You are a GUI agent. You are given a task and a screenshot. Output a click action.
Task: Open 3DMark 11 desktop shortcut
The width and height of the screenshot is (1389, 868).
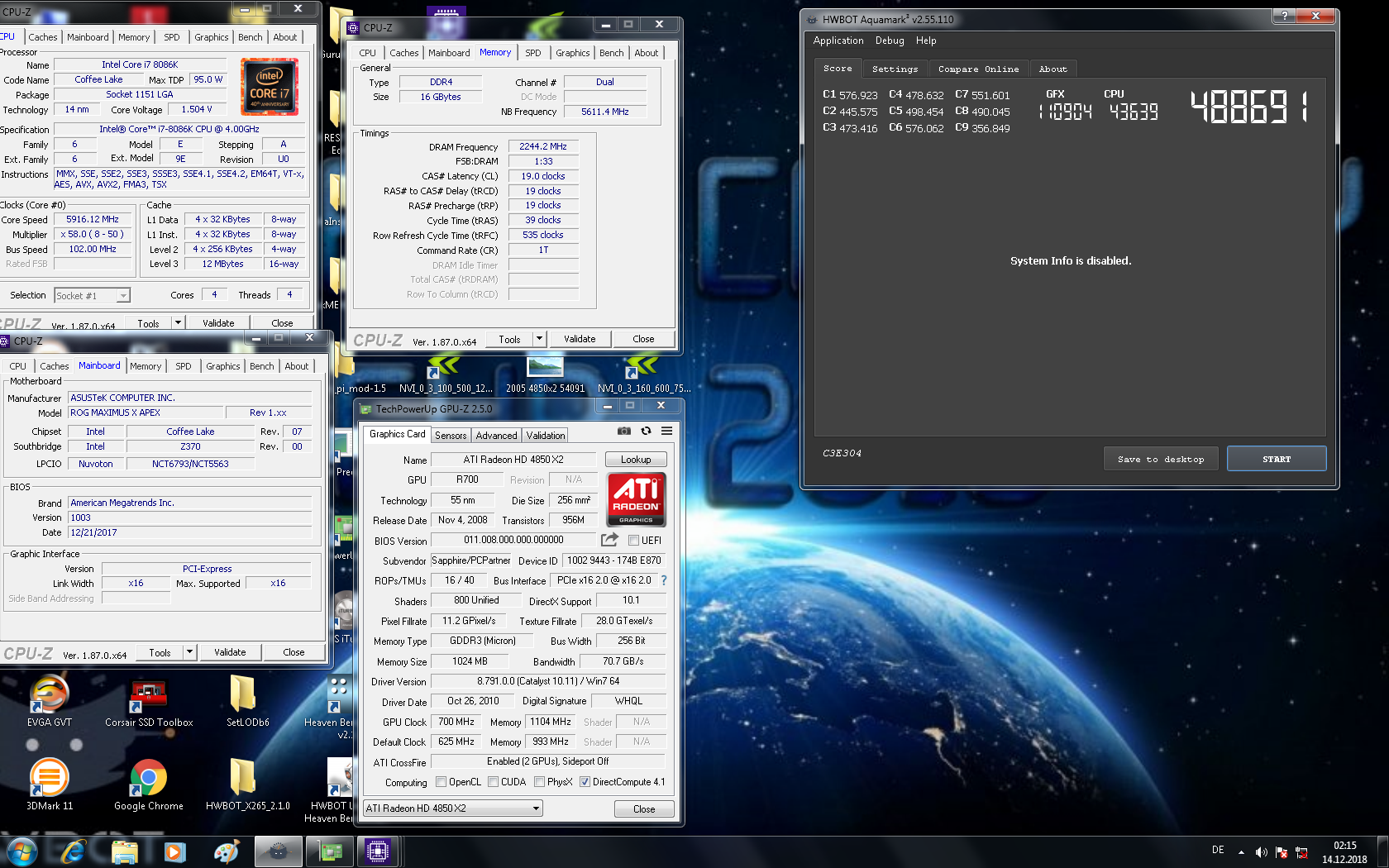(x=49, y=784)
